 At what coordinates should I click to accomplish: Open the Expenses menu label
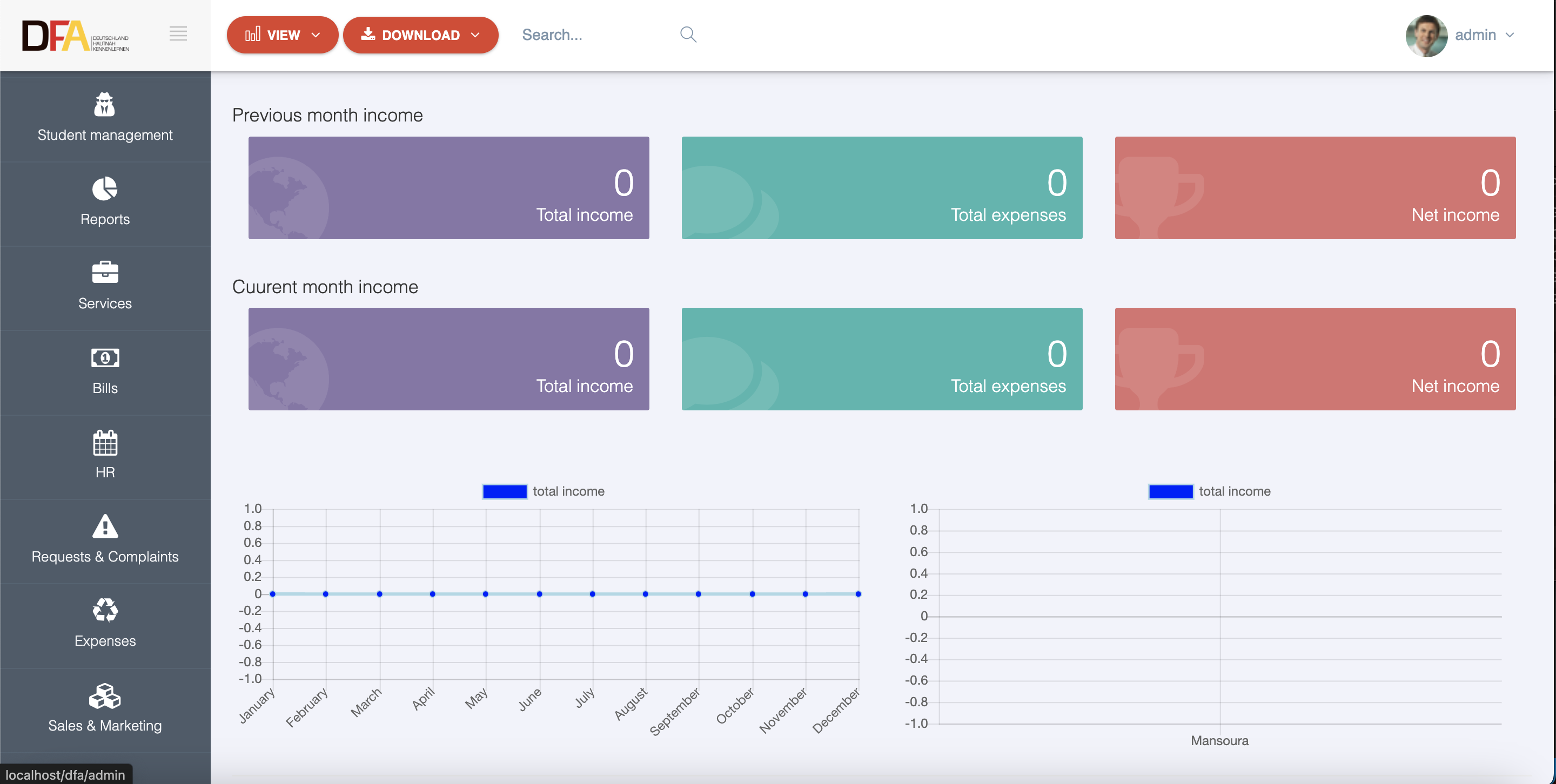point(105,640)
